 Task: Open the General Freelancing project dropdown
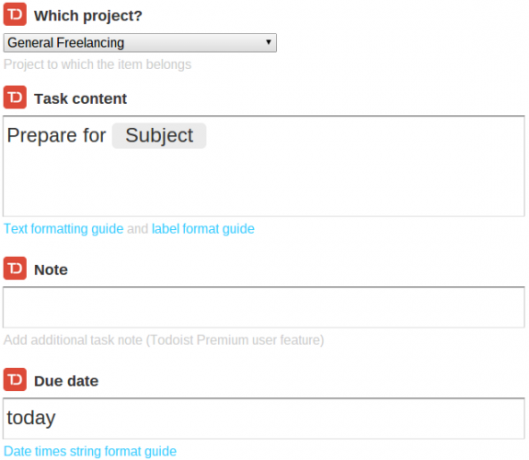[x=140, y=43]
